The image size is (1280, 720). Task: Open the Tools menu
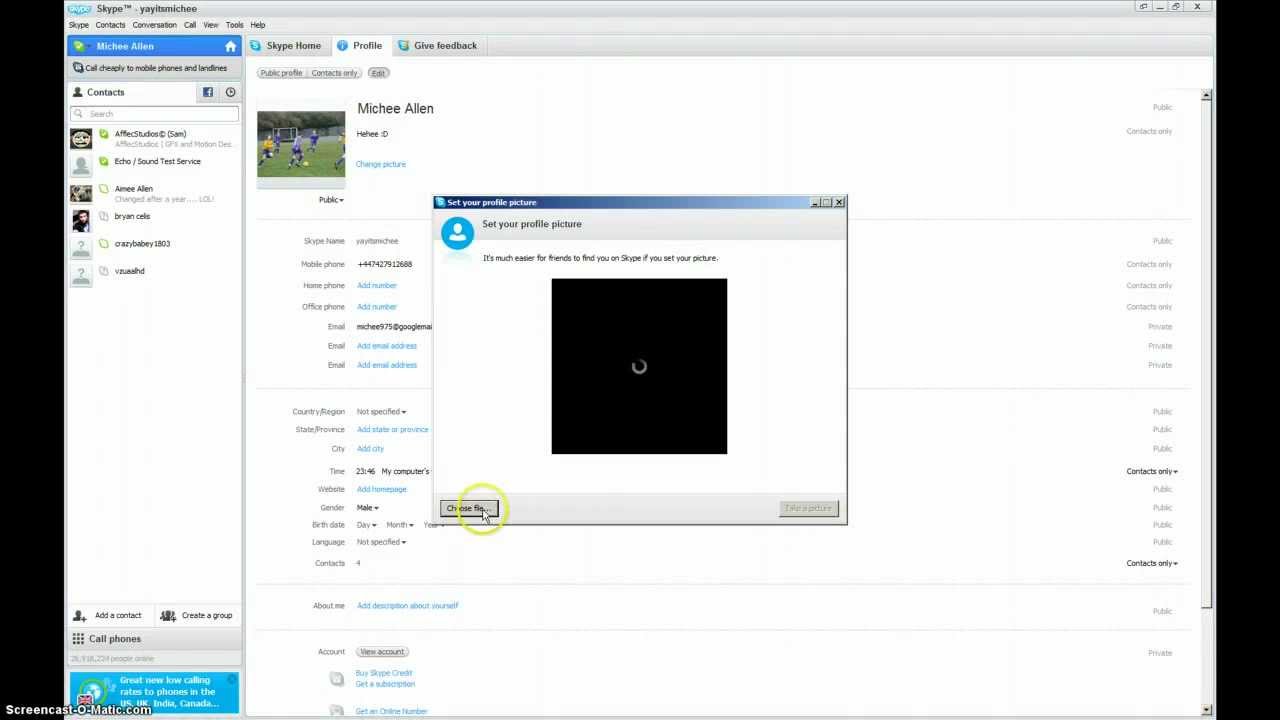coord(234,25)
